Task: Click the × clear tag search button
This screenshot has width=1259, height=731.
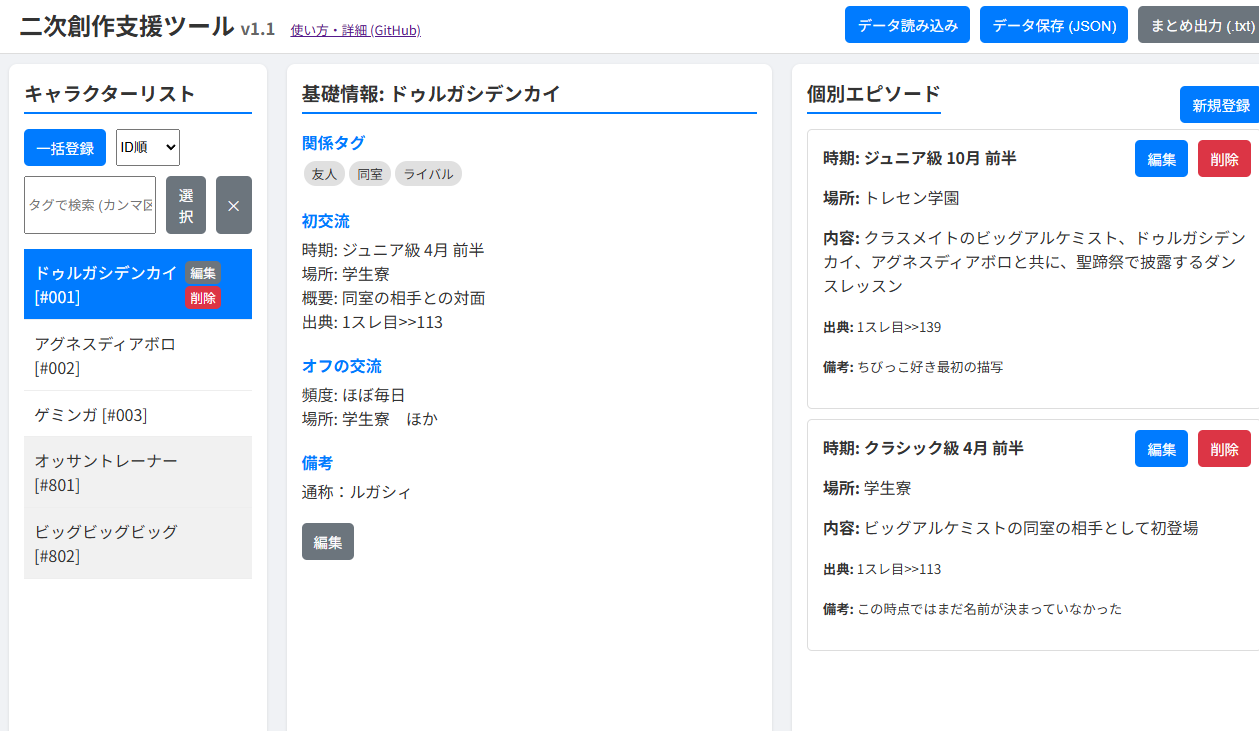Action: point(233,205)
